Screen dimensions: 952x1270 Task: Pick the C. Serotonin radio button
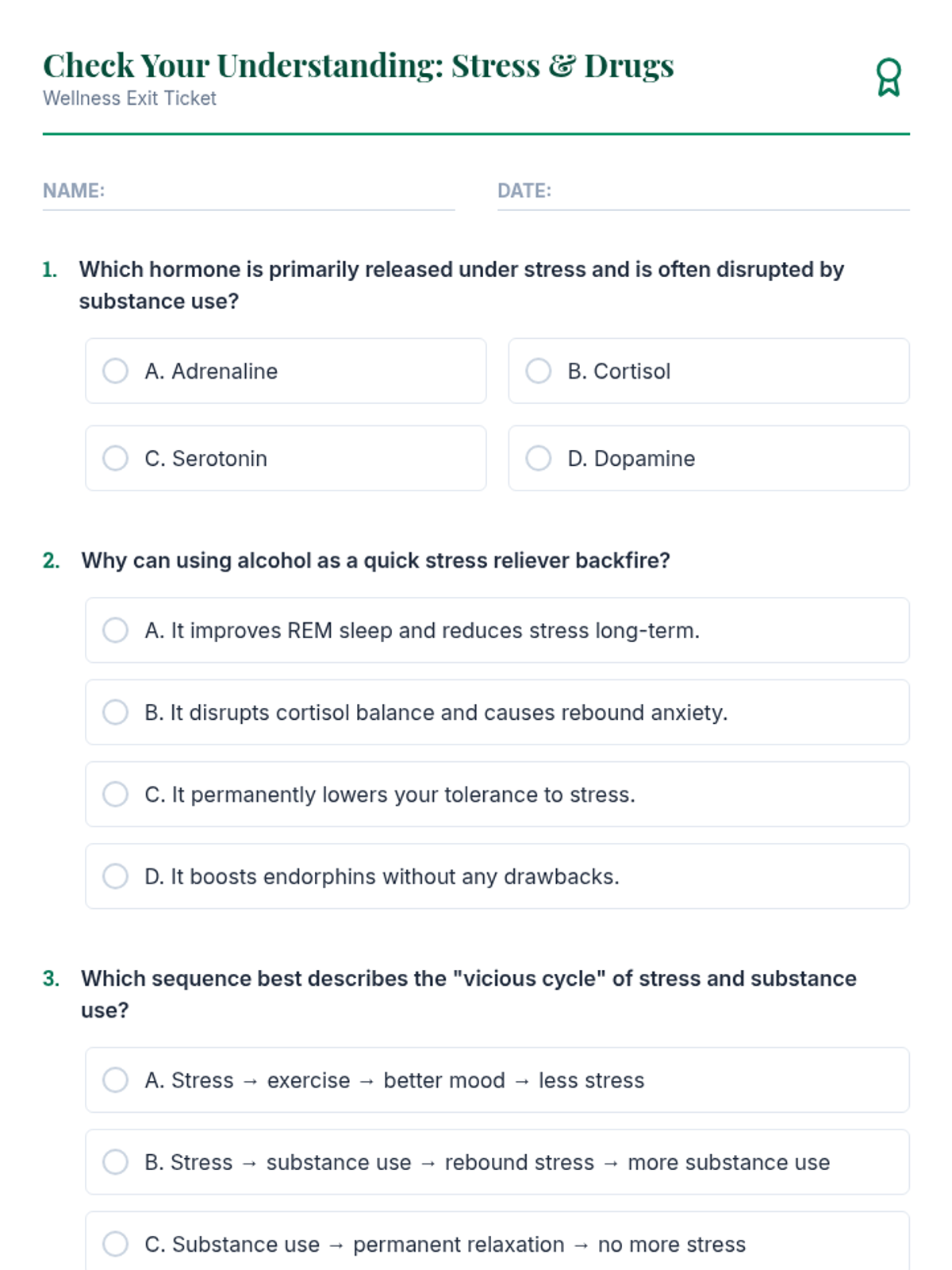pos(116,458)
